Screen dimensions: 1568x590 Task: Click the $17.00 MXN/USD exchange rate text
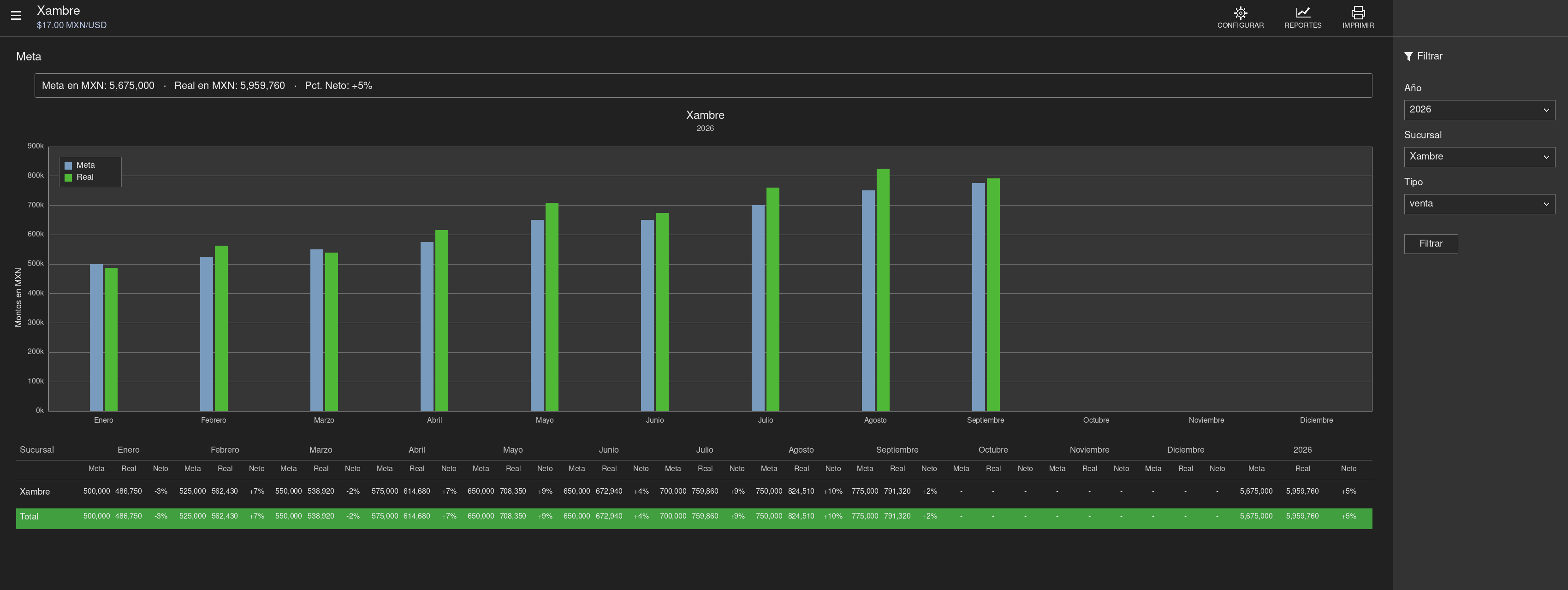pyautogui.click(x=72, y=25)
